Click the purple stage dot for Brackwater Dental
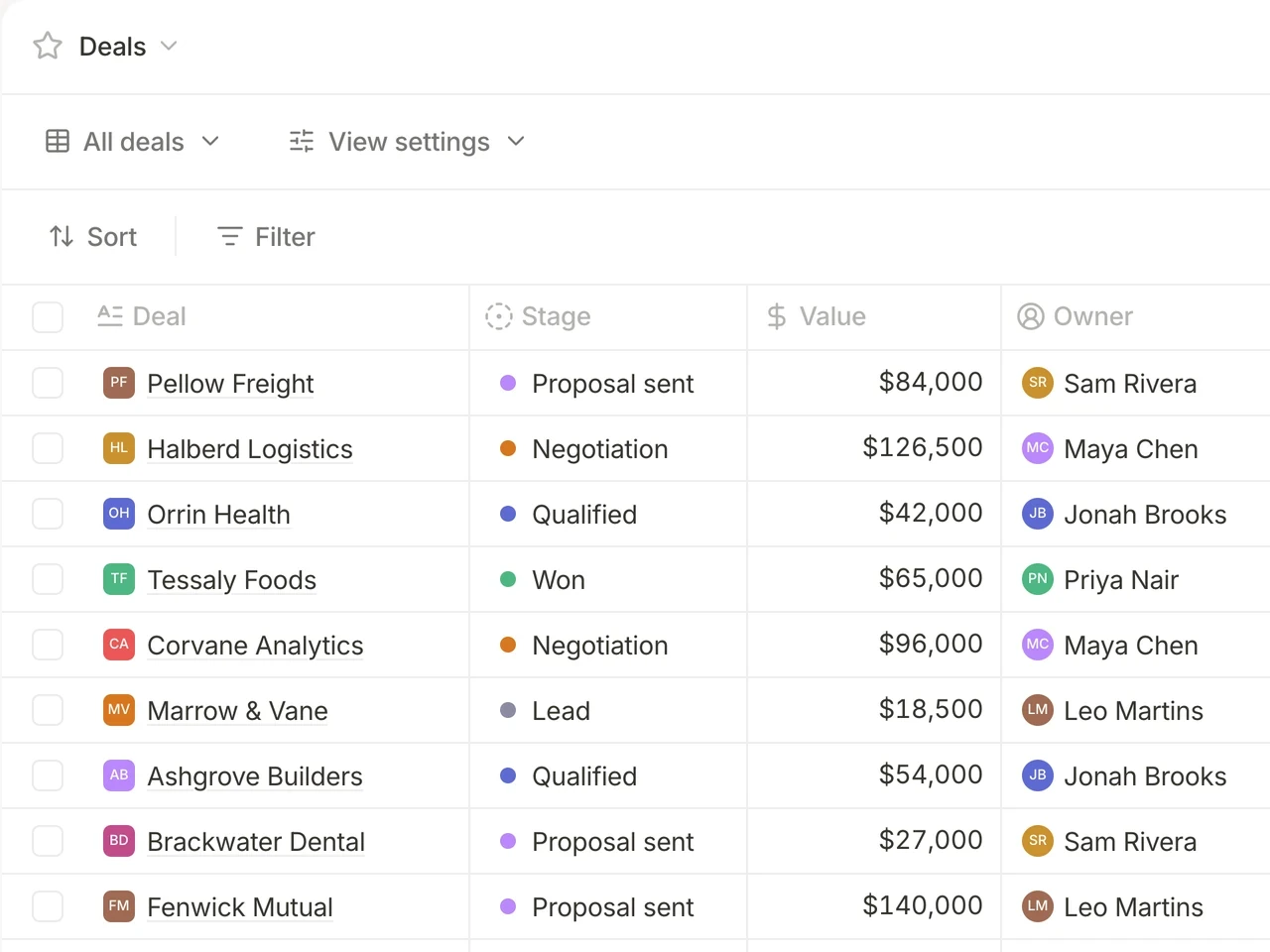 click(508, 841)
